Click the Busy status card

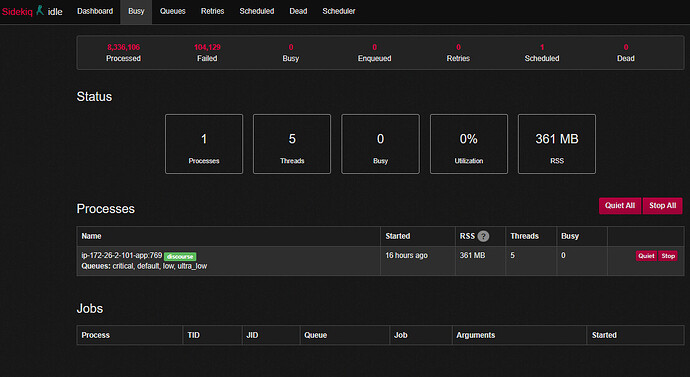(x=380, y=144)
